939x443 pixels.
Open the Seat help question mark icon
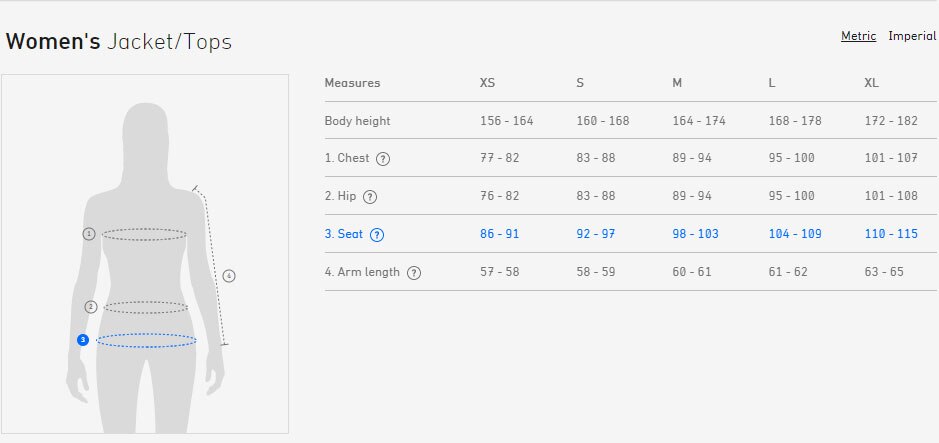pos(377,235)
